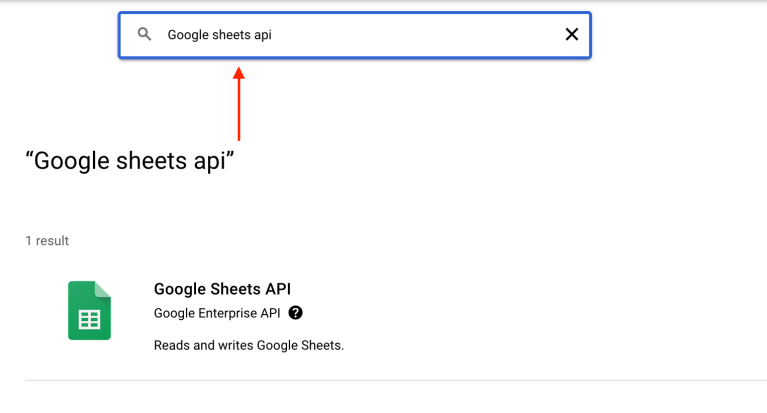The image size is (767, 413).
Task: Click the "1 result" count text
Action: (47, 241)
